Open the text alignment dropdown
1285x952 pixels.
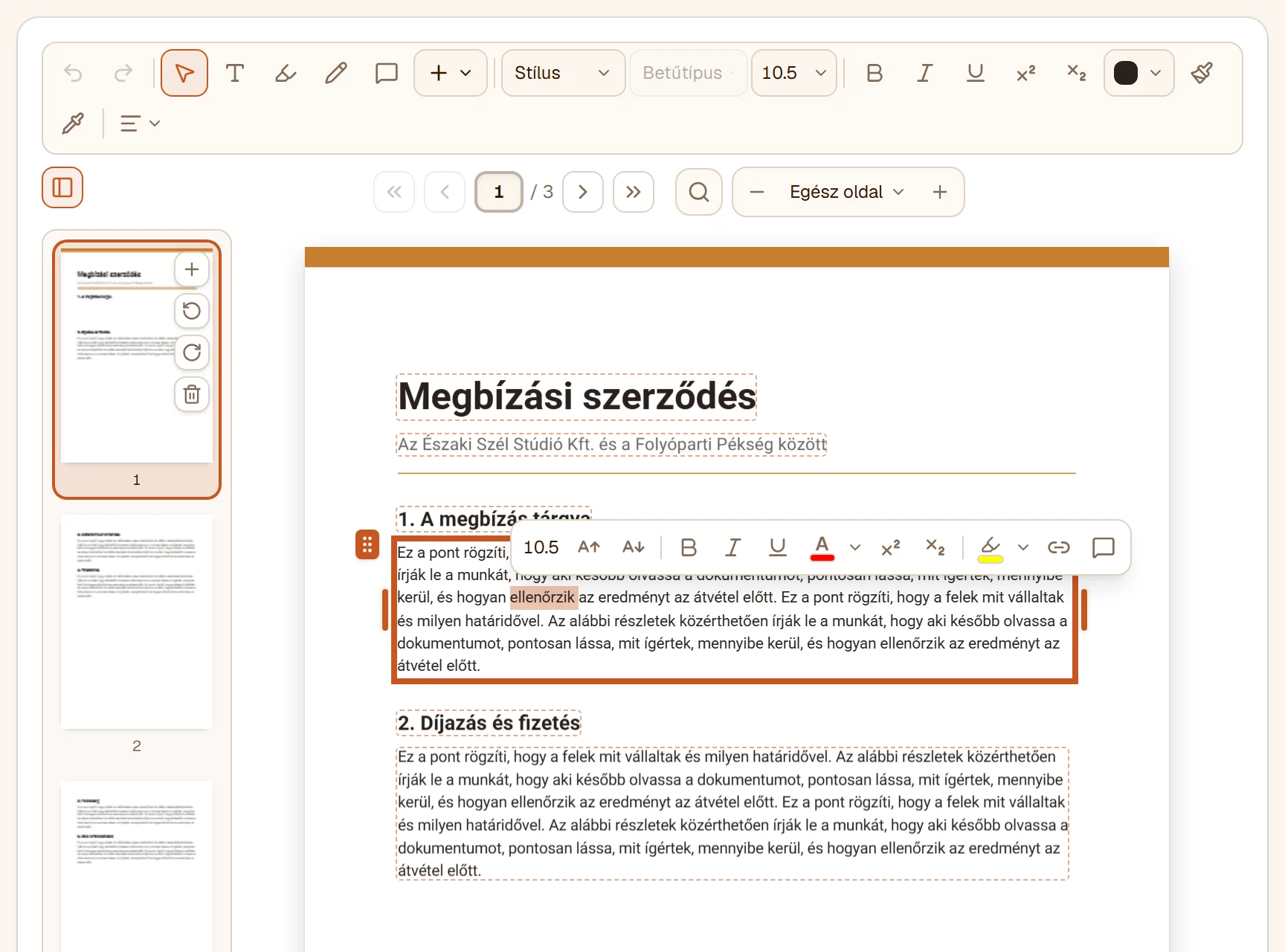point(140,123)
